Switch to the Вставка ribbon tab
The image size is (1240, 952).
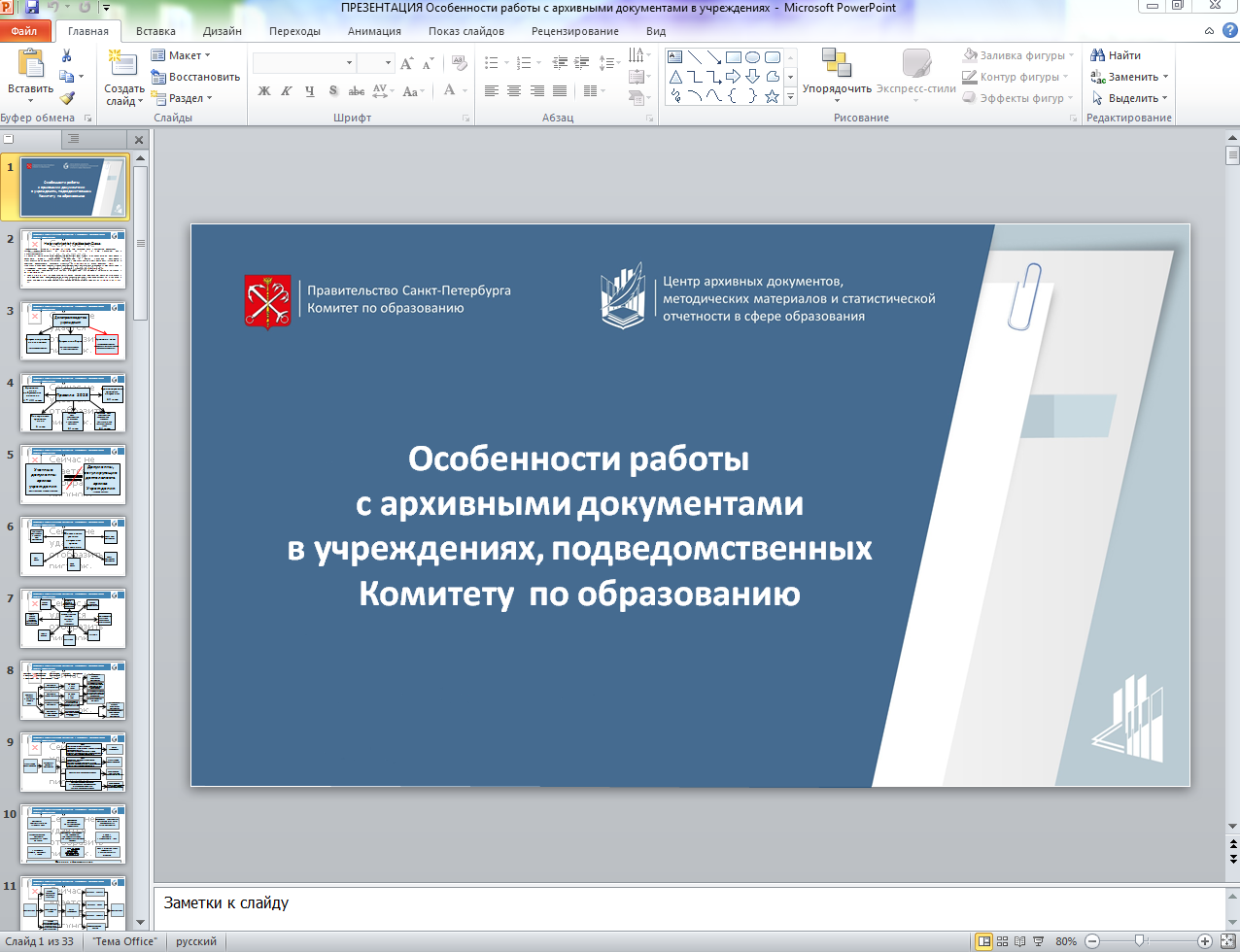155,30
